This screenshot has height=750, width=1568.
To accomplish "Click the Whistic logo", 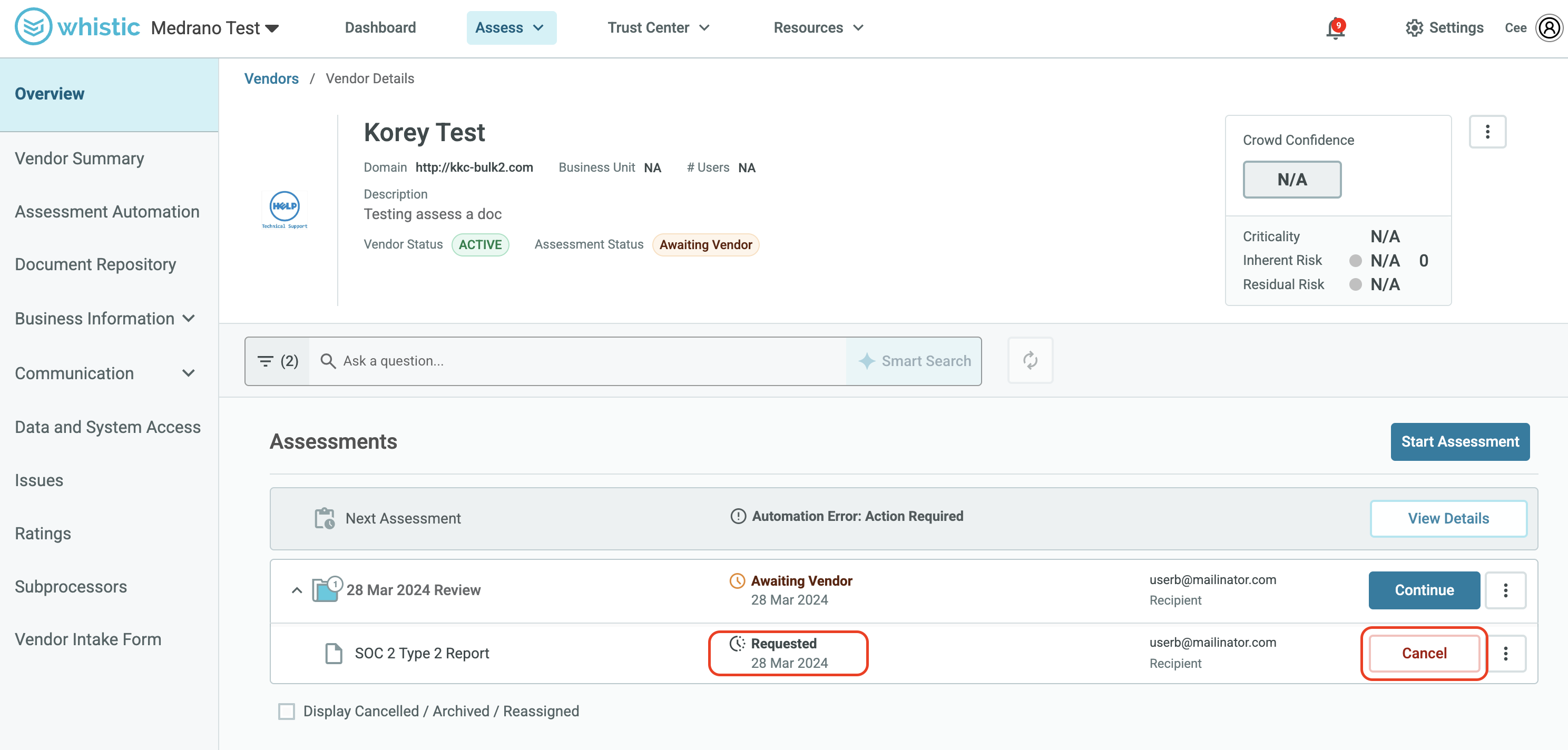I will tap(77, 27).
